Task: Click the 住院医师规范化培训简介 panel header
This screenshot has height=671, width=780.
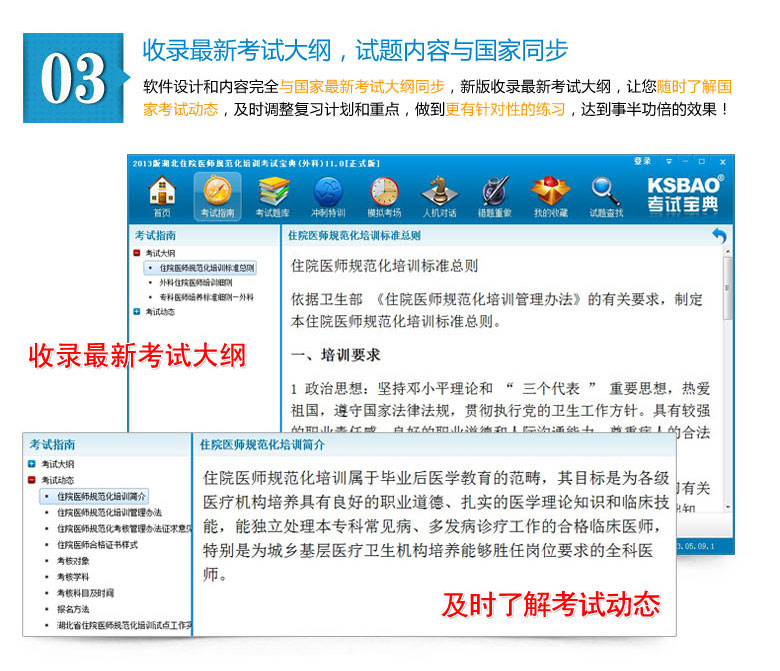Action: [x=262, y=445]
